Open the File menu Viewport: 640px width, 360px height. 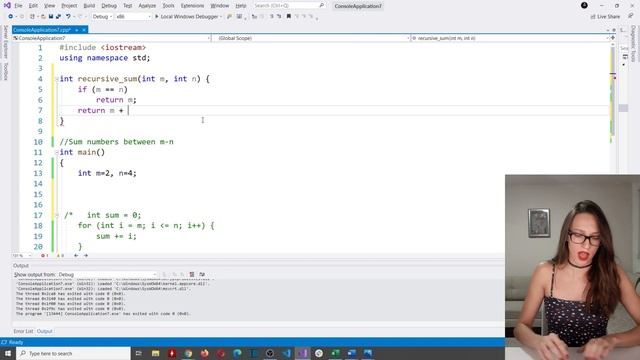click(x=18, y=6)
